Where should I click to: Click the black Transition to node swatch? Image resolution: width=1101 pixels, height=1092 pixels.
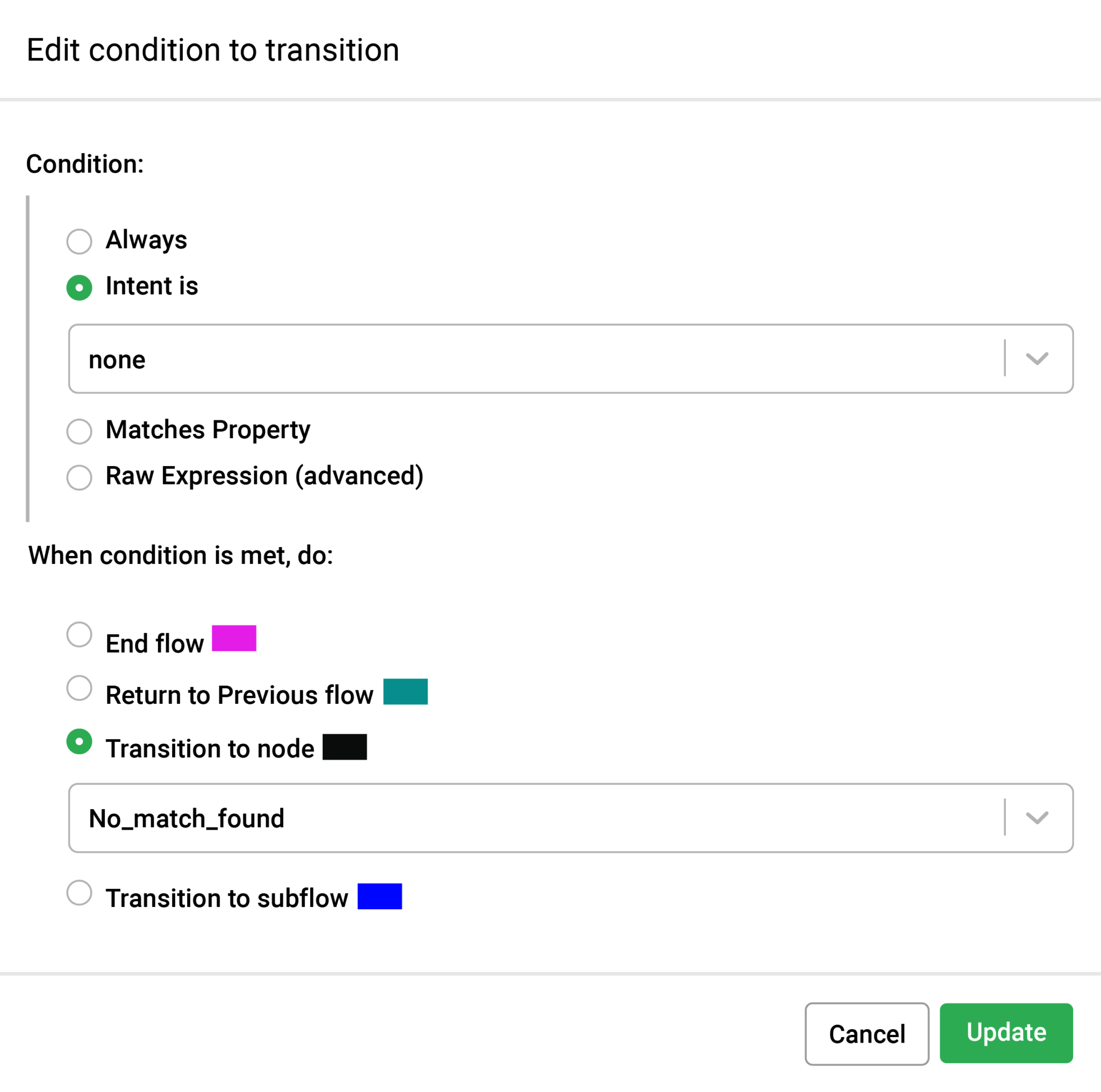344,747
